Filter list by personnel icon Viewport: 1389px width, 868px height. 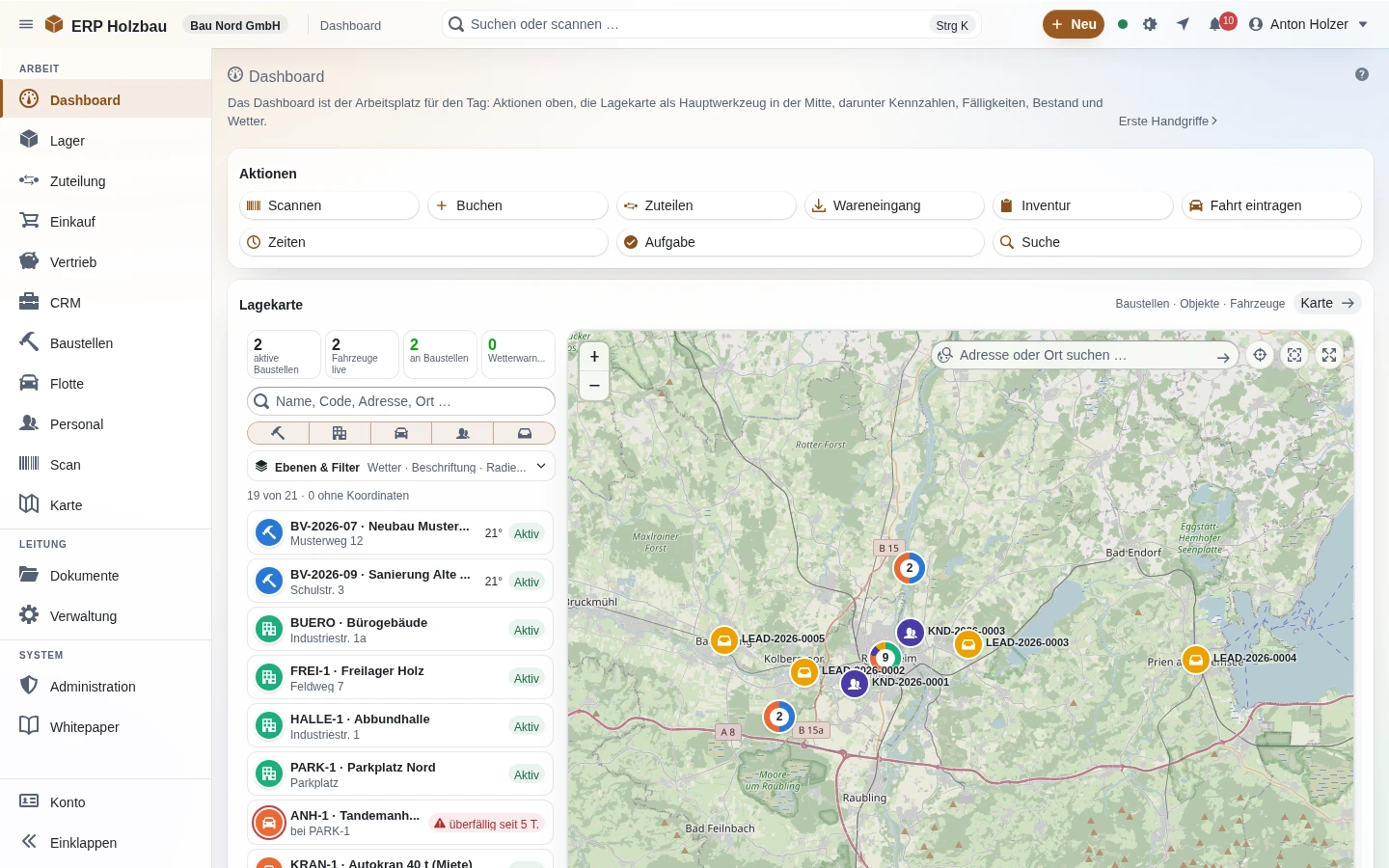coord(463,433)
